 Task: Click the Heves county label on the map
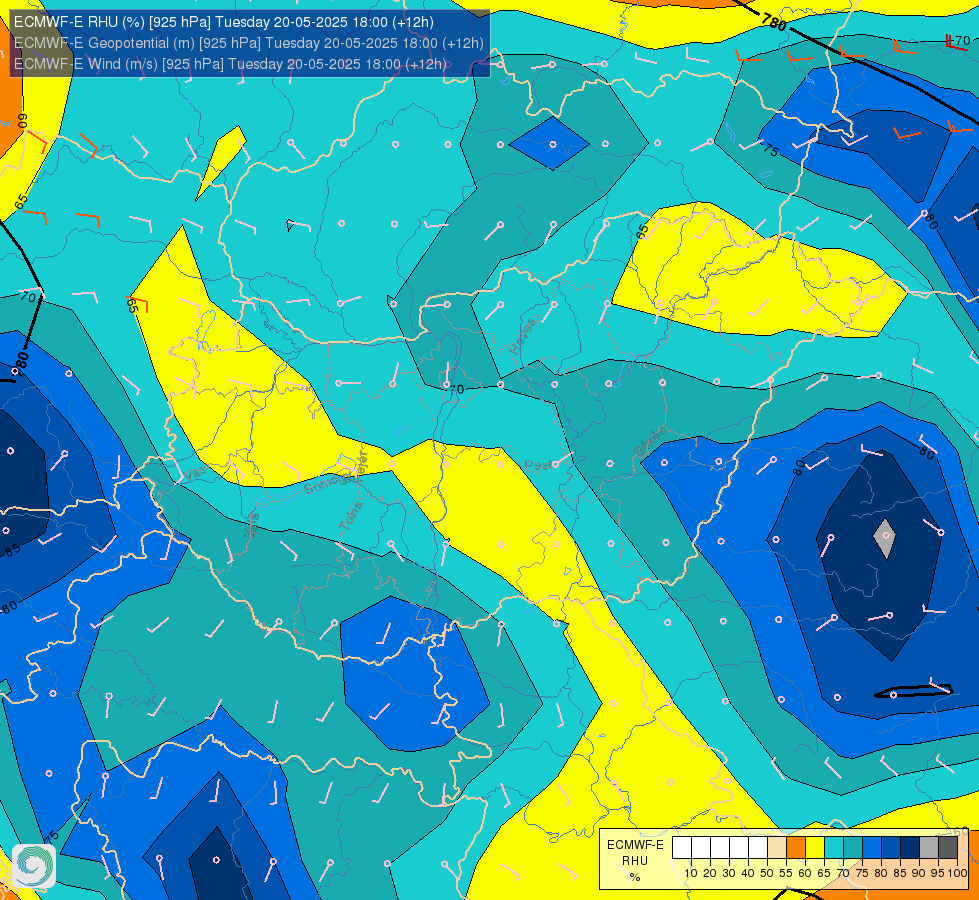click(523, 336)
